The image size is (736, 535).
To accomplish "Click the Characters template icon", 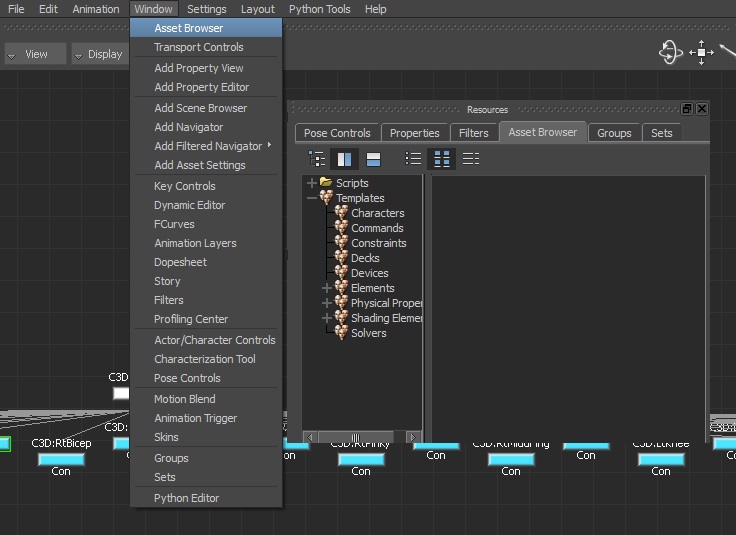I will 341,213.
